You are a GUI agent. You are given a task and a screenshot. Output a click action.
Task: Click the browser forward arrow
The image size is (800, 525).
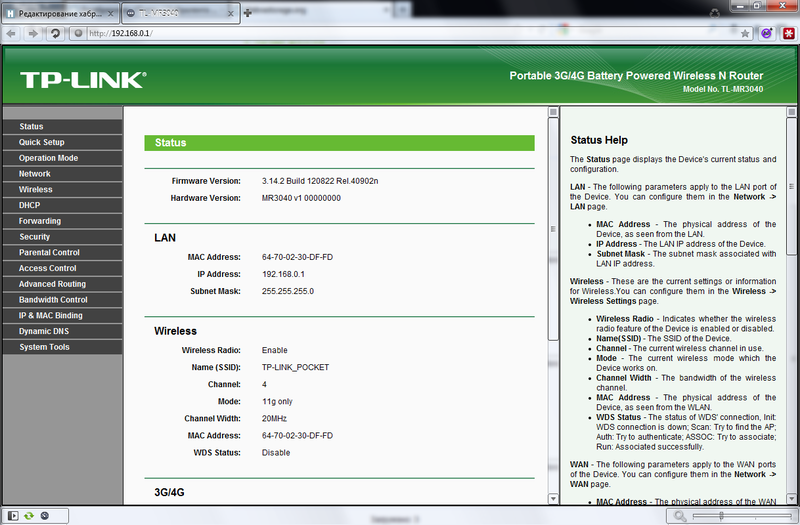pyautogui.click(x=33, y=34)
